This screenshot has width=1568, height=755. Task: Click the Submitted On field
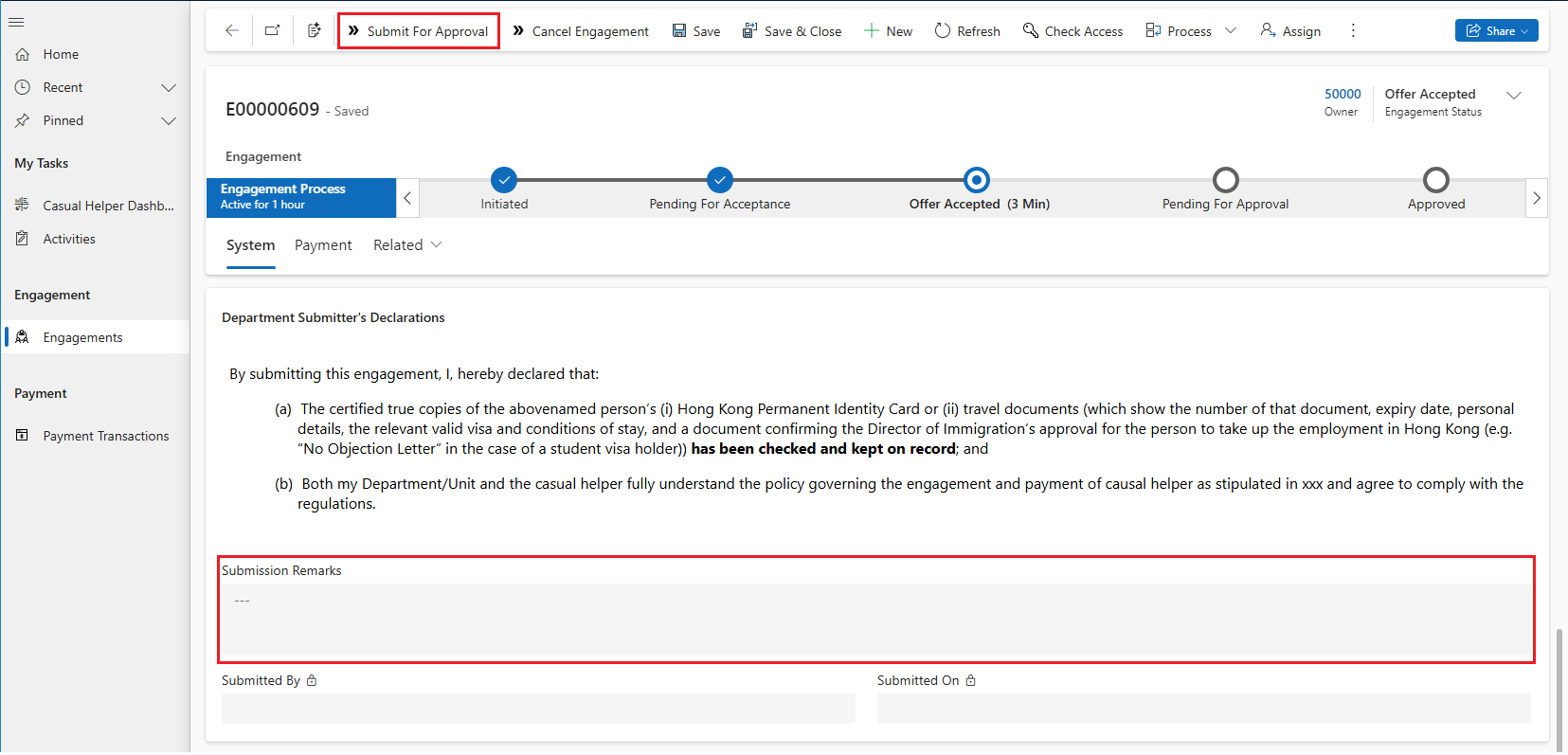click(x=1204, y=709)
